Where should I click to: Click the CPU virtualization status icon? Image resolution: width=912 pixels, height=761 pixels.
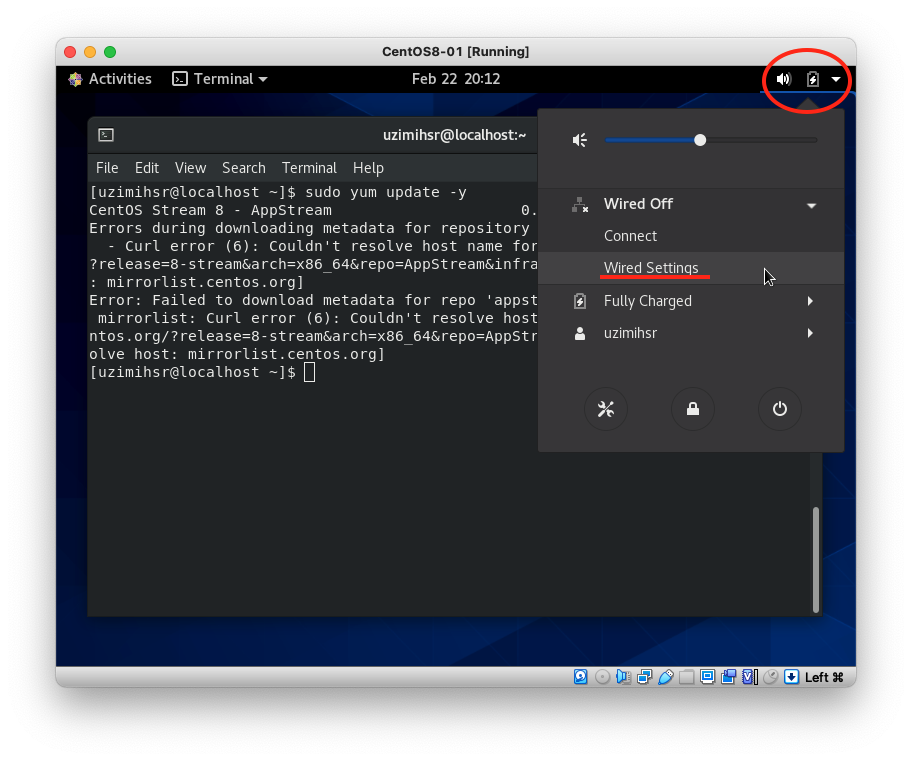click(x=750, y=677)
